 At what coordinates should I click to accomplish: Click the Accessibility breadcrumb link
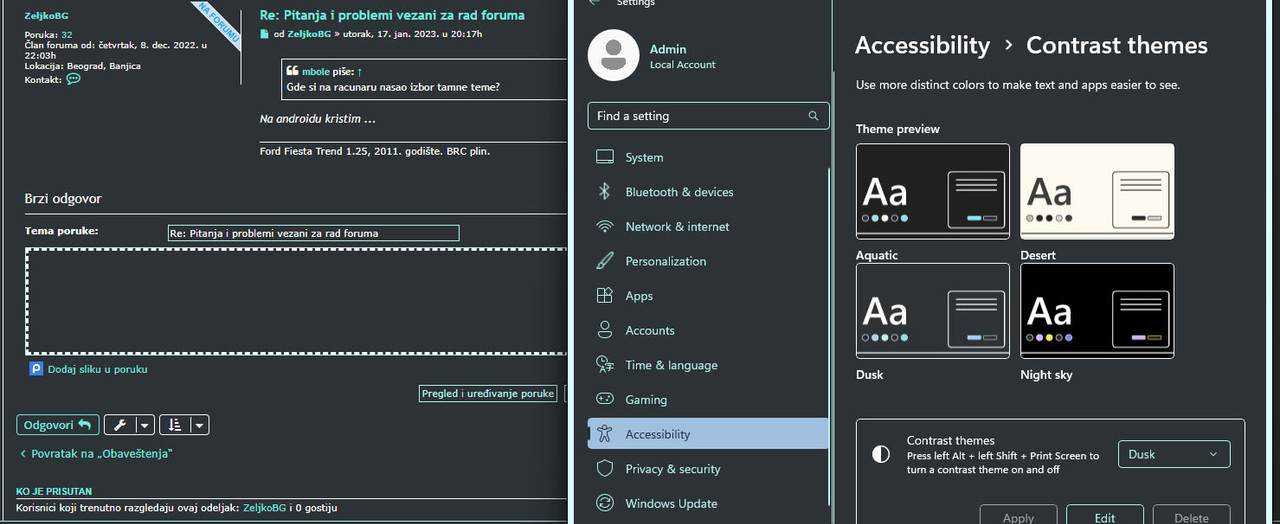point(922,46)
